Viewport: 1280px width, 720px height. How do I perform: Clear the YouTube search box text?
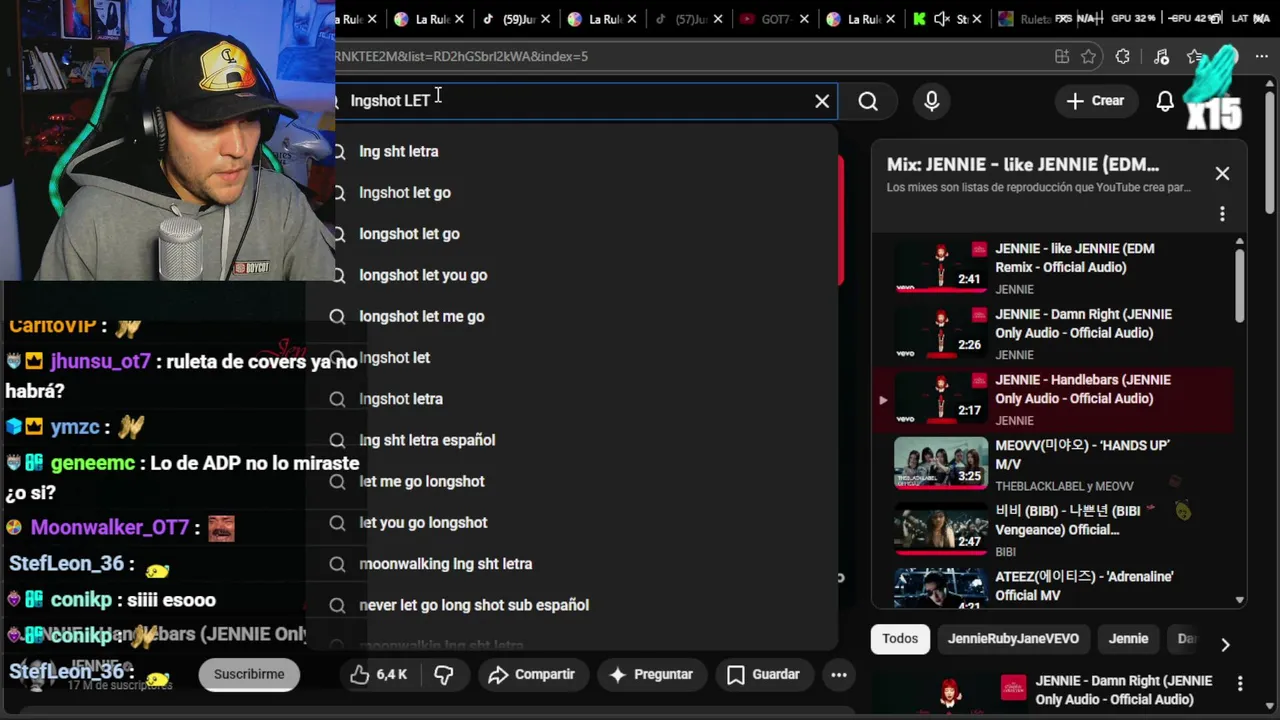(x=822, y=101)
